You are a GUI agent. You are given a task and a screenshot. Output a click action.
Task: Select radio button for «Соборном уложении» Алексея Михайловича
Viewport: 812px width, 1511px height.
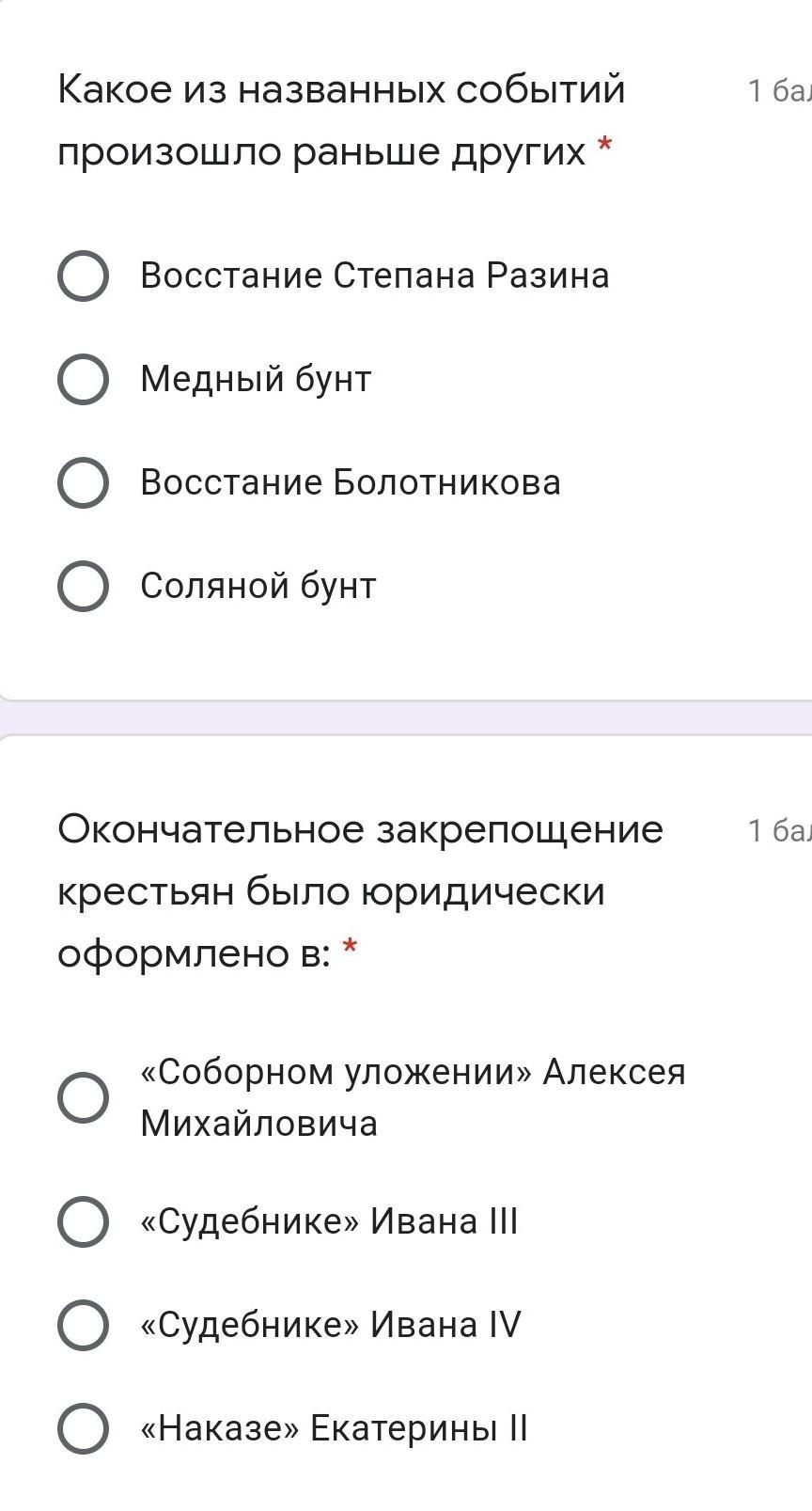(x=83, y=1097)
